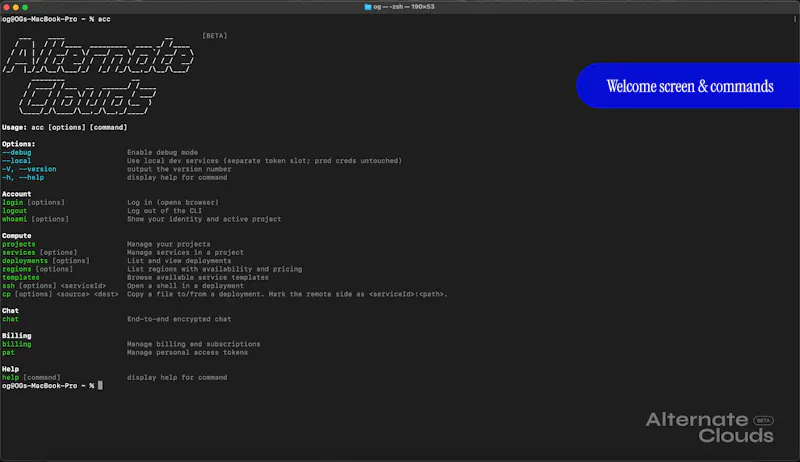The image size is (800, 462).
Task: Click the 'projects' command
Action: 18,244
